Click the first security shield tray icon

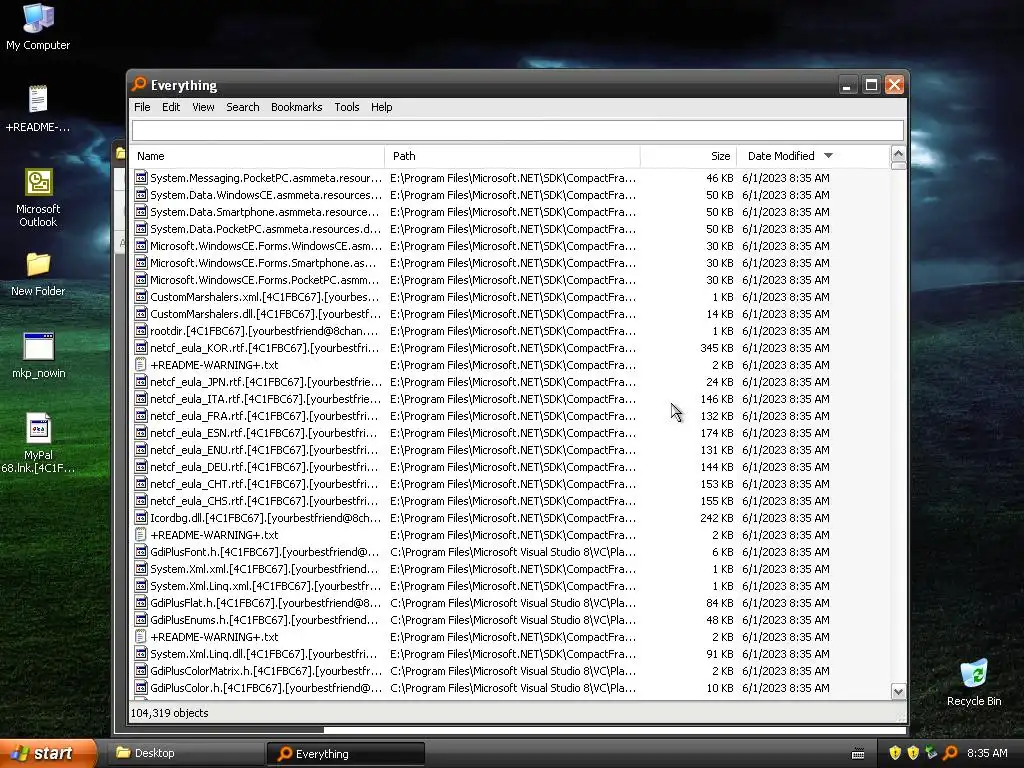coord(895,753)
